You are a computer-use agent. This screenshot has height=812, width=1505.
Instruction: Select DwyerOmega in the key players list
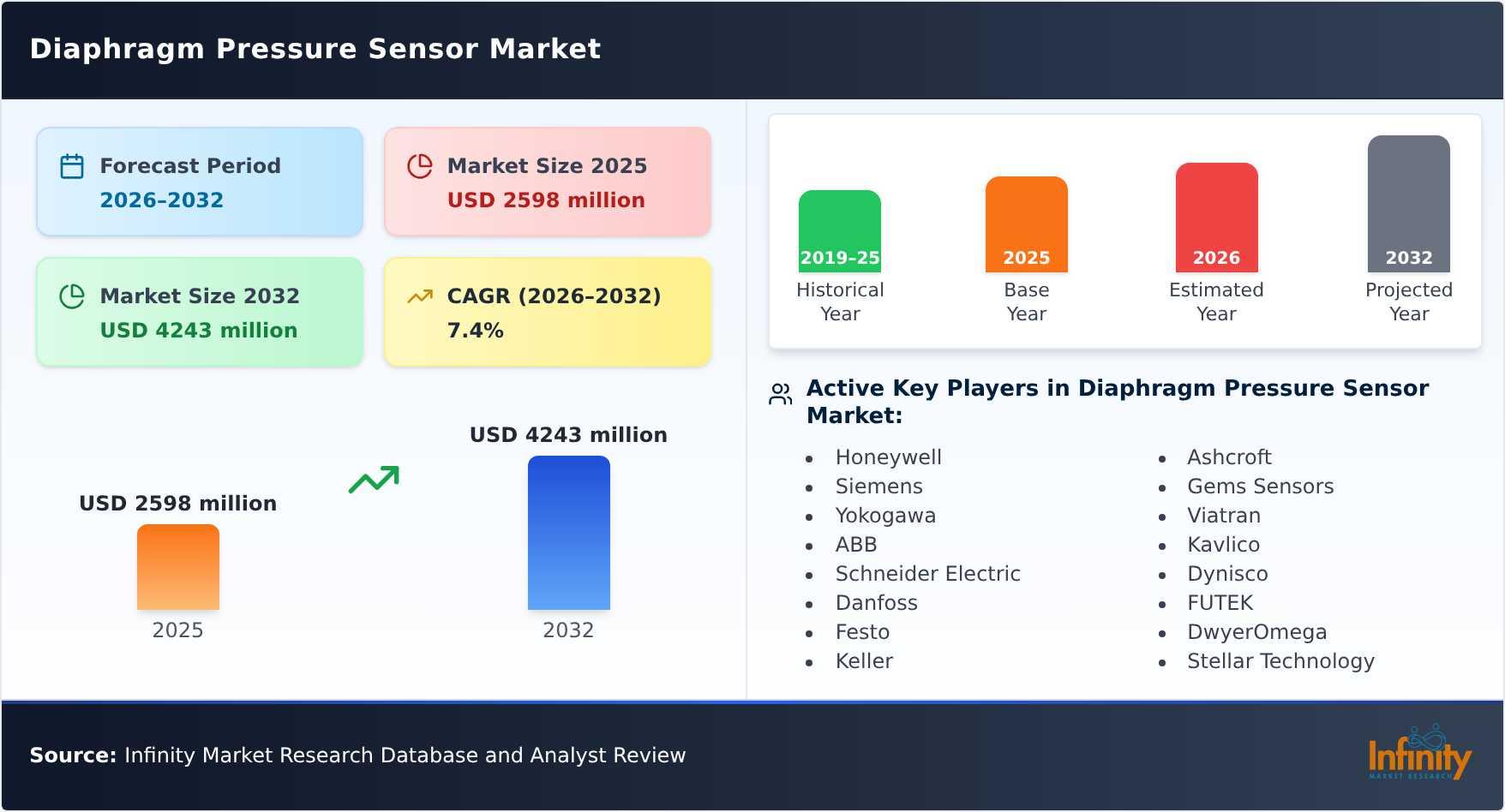[x=1257, y=632]
